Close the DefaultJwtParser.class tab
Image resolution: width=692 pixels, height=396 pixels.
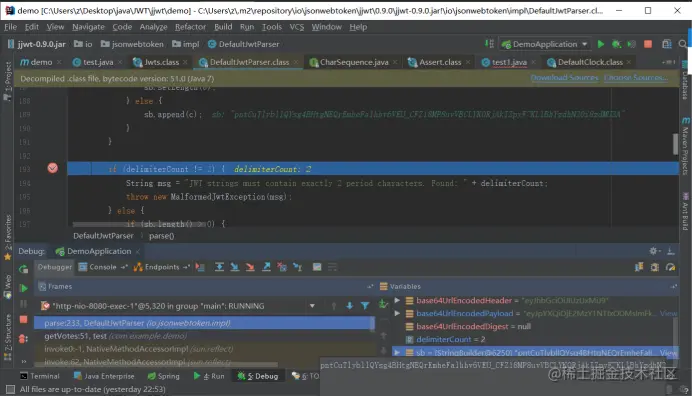pyautogui.click(x=296, y=62)
